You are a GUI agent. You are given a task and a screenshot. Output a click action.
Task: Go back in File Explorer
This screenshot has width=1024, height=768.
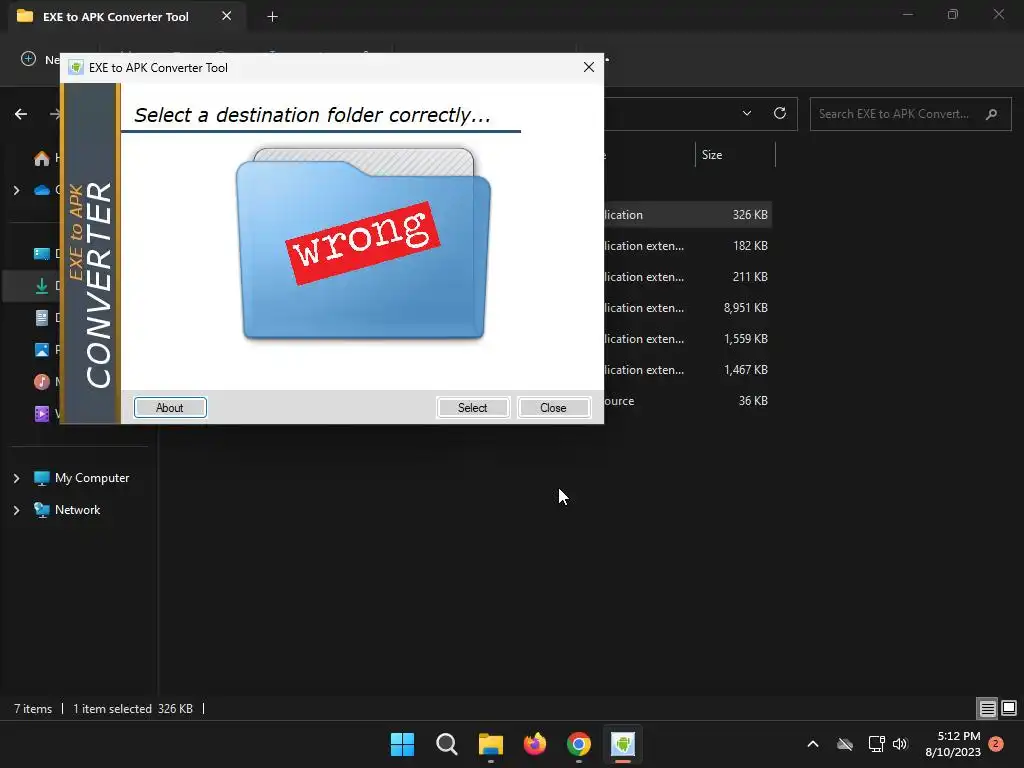tap(21, 114)
